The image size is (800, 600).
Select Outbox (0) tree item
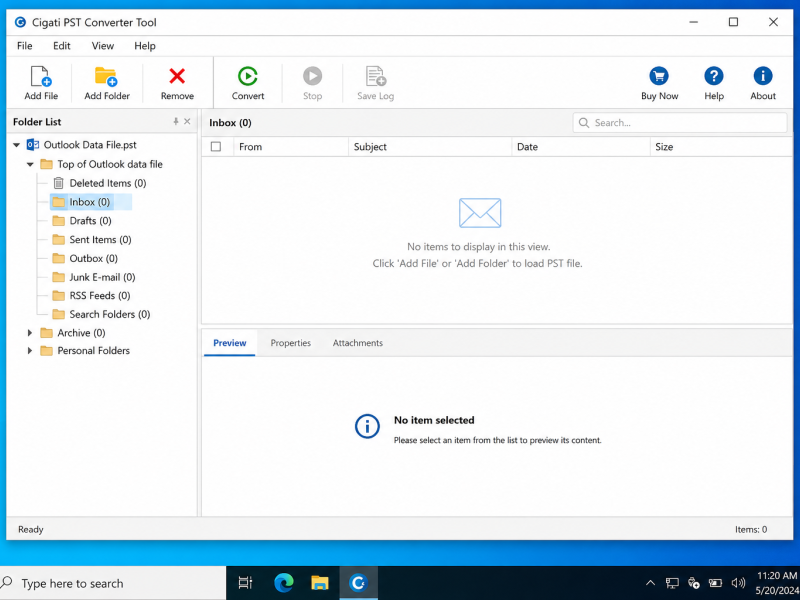pos(93,258)
